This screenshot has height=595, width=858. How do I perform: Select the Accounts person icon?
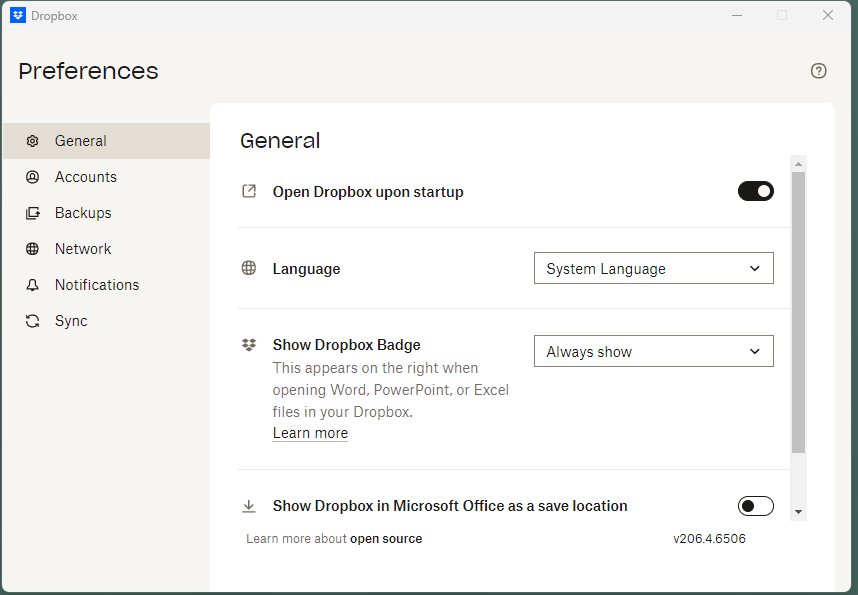(32, 177)
